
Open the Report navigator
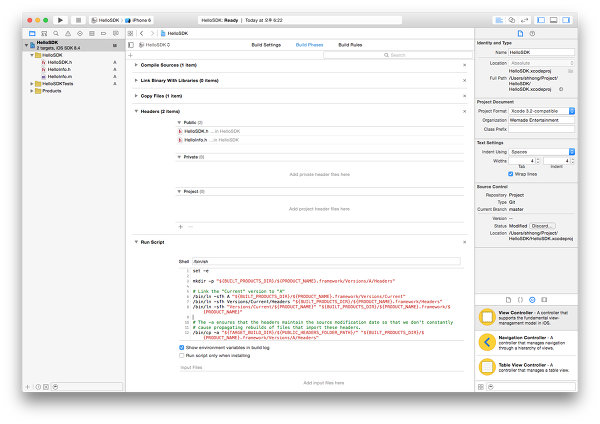point(116,34)
